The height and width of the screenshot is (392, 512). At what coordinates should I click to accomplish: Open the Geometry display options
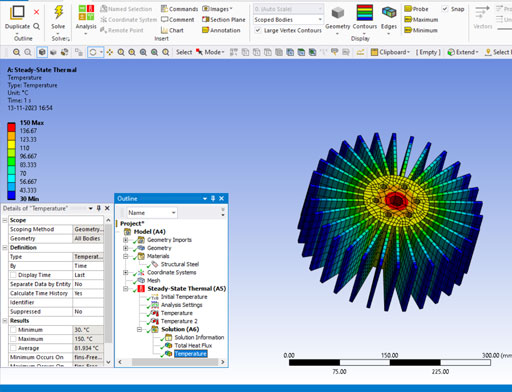click(x=337, y=19)
